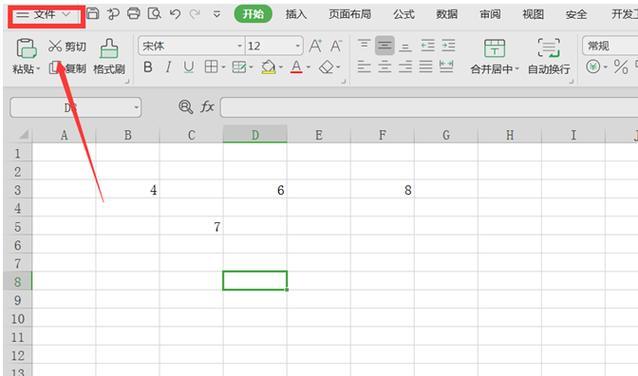This screenshot has height=376, width=638.
Task: Click into the formula bar input
Action: point(429,107)
